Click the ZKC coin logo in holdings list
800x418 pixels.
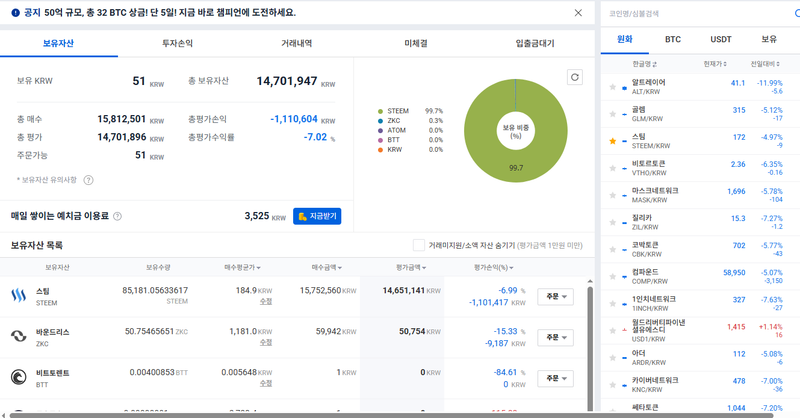click(18, 337)
